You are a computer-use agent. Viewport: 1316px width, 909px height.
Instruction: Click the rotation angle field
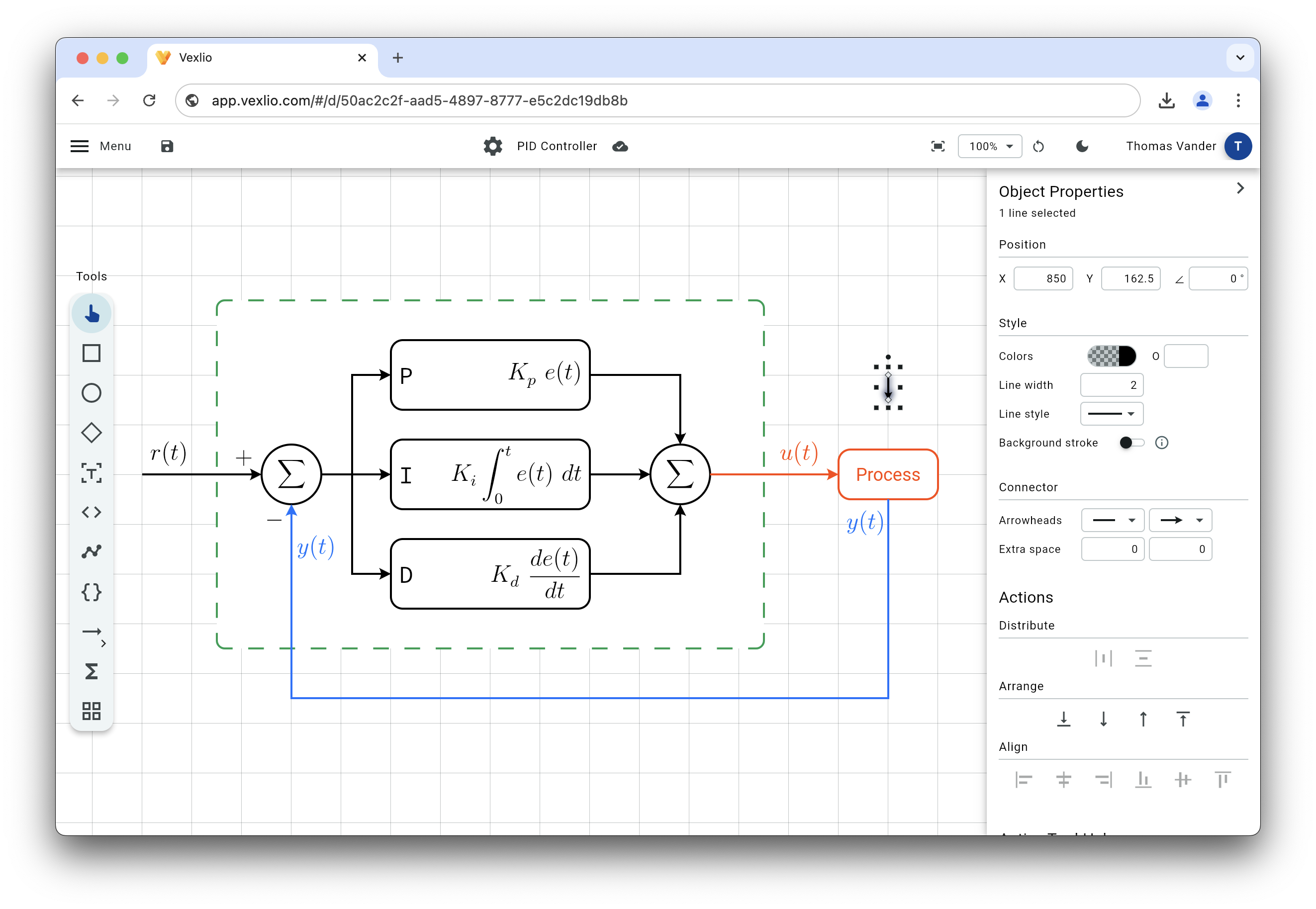(1218, 279)
